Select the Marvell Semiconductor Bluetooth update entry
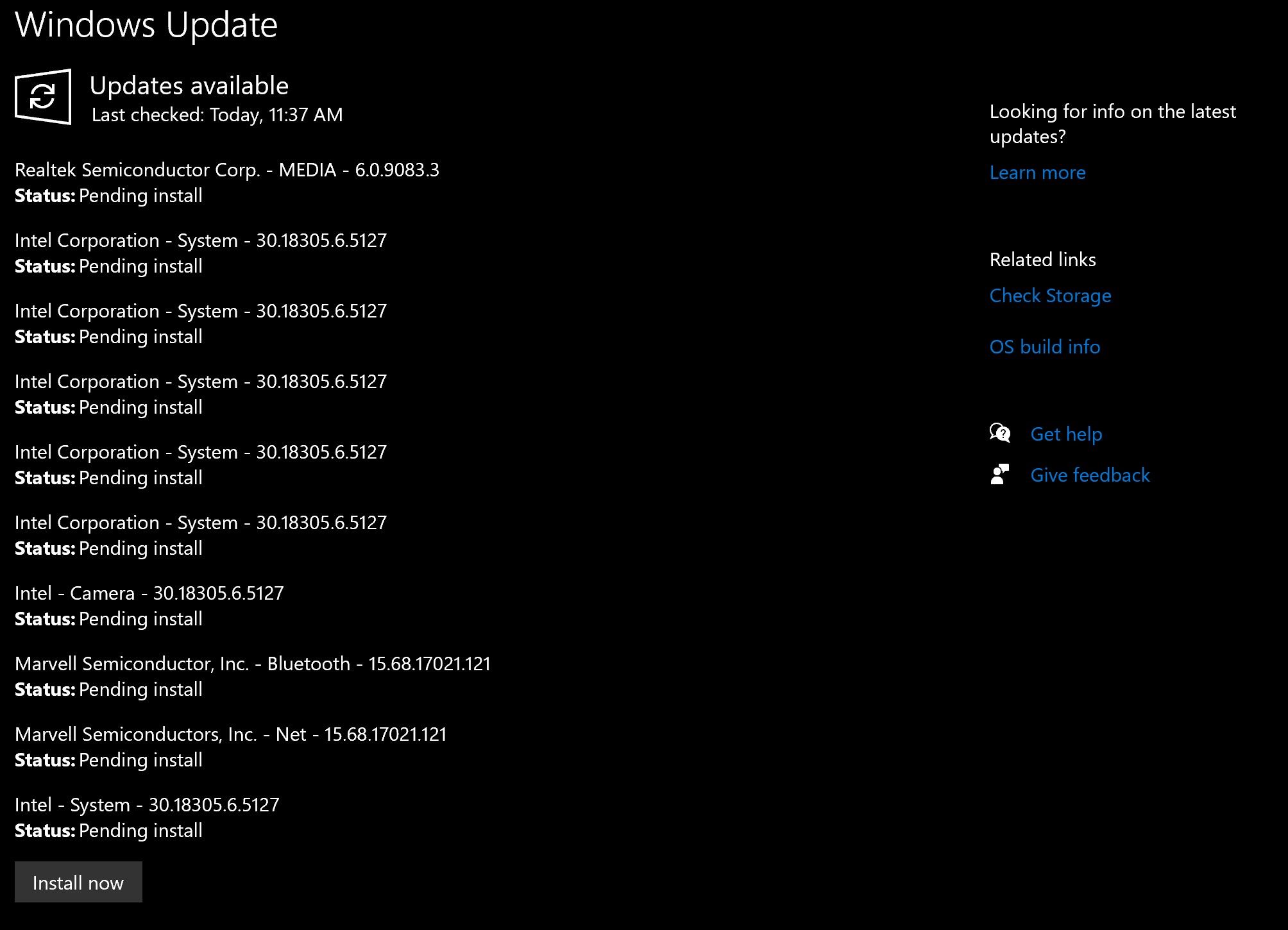The height and width of the screenshot is (930, 1288). pyautogui.click(x=253, y=664)
